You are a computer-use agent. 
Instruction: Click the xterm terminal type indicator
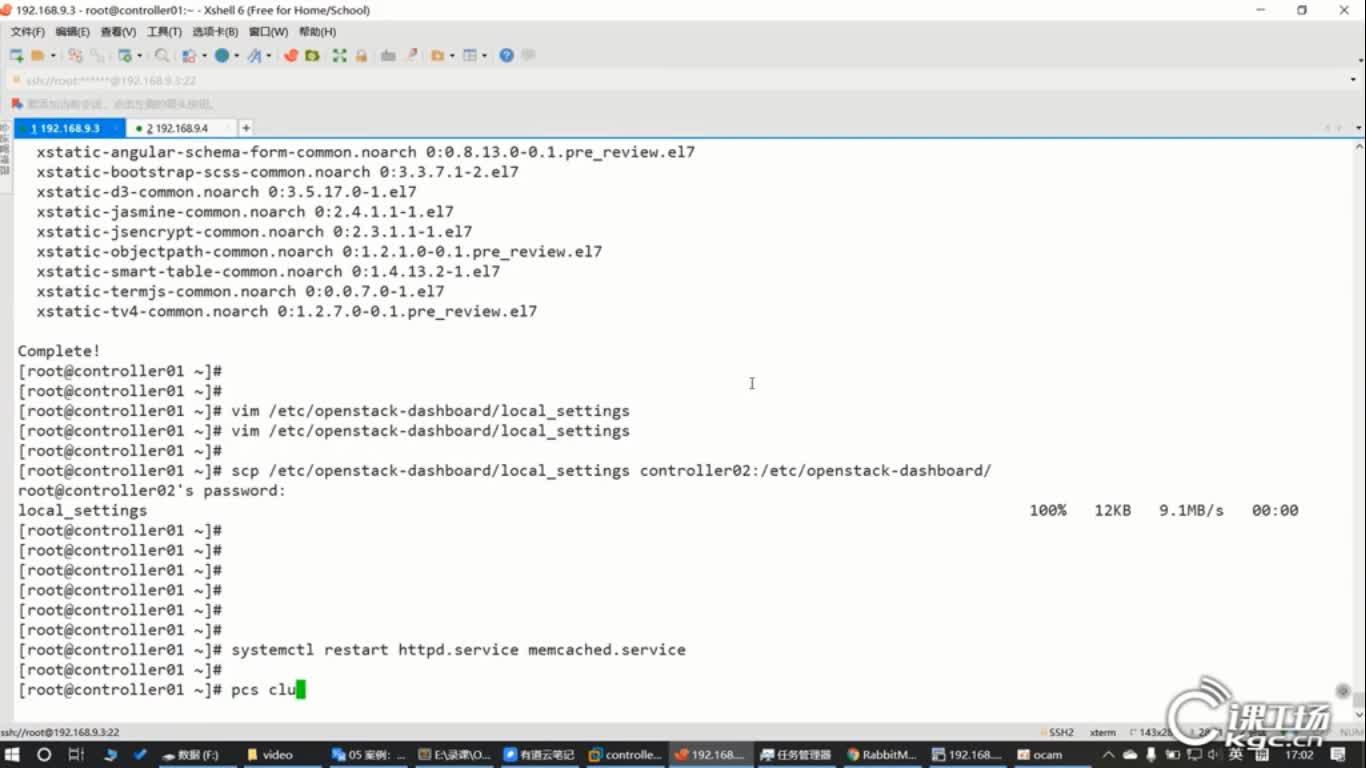coord(1101,732)
